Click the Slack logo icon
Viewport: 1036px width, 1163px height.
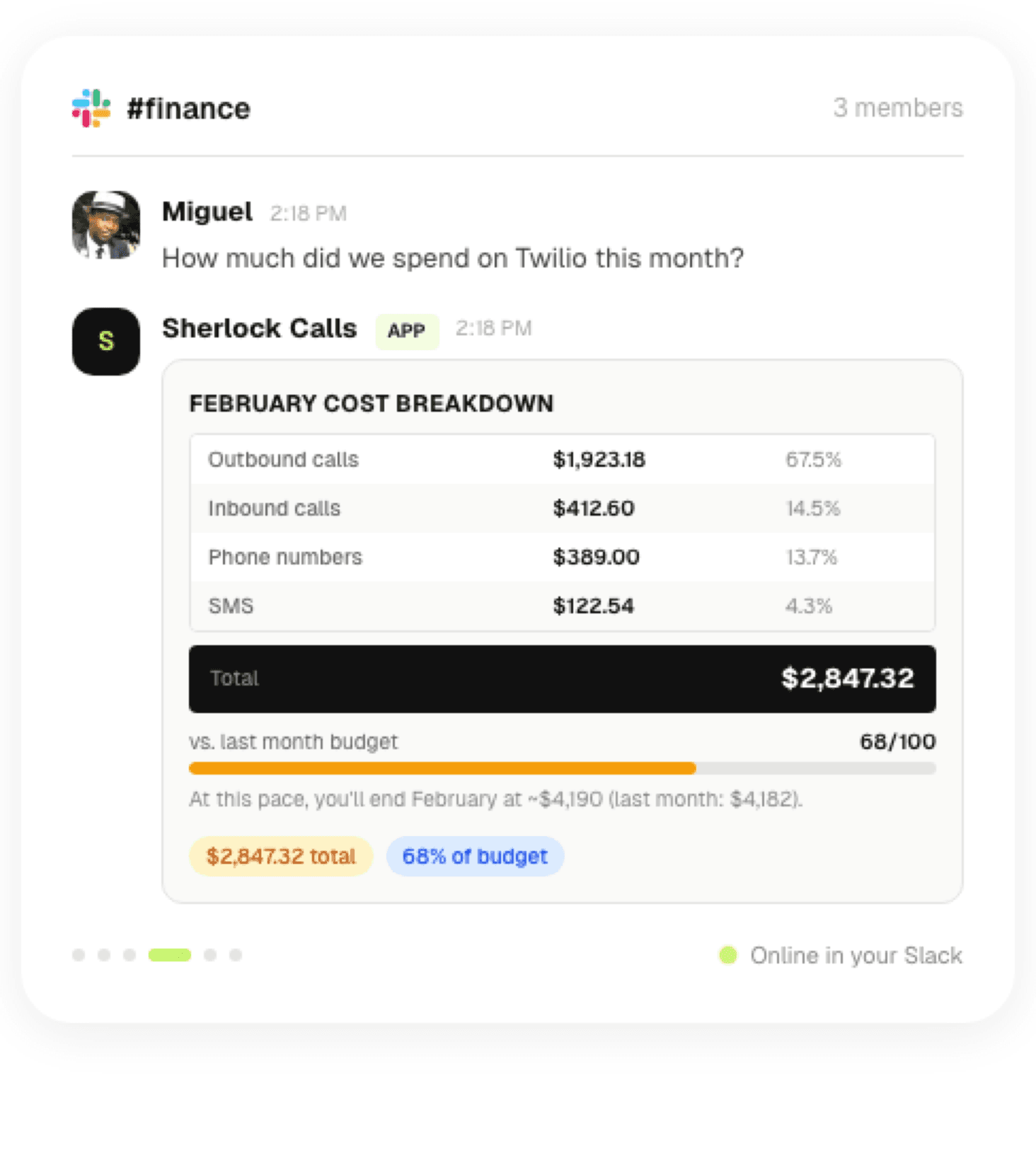click(x=91, y=108)
